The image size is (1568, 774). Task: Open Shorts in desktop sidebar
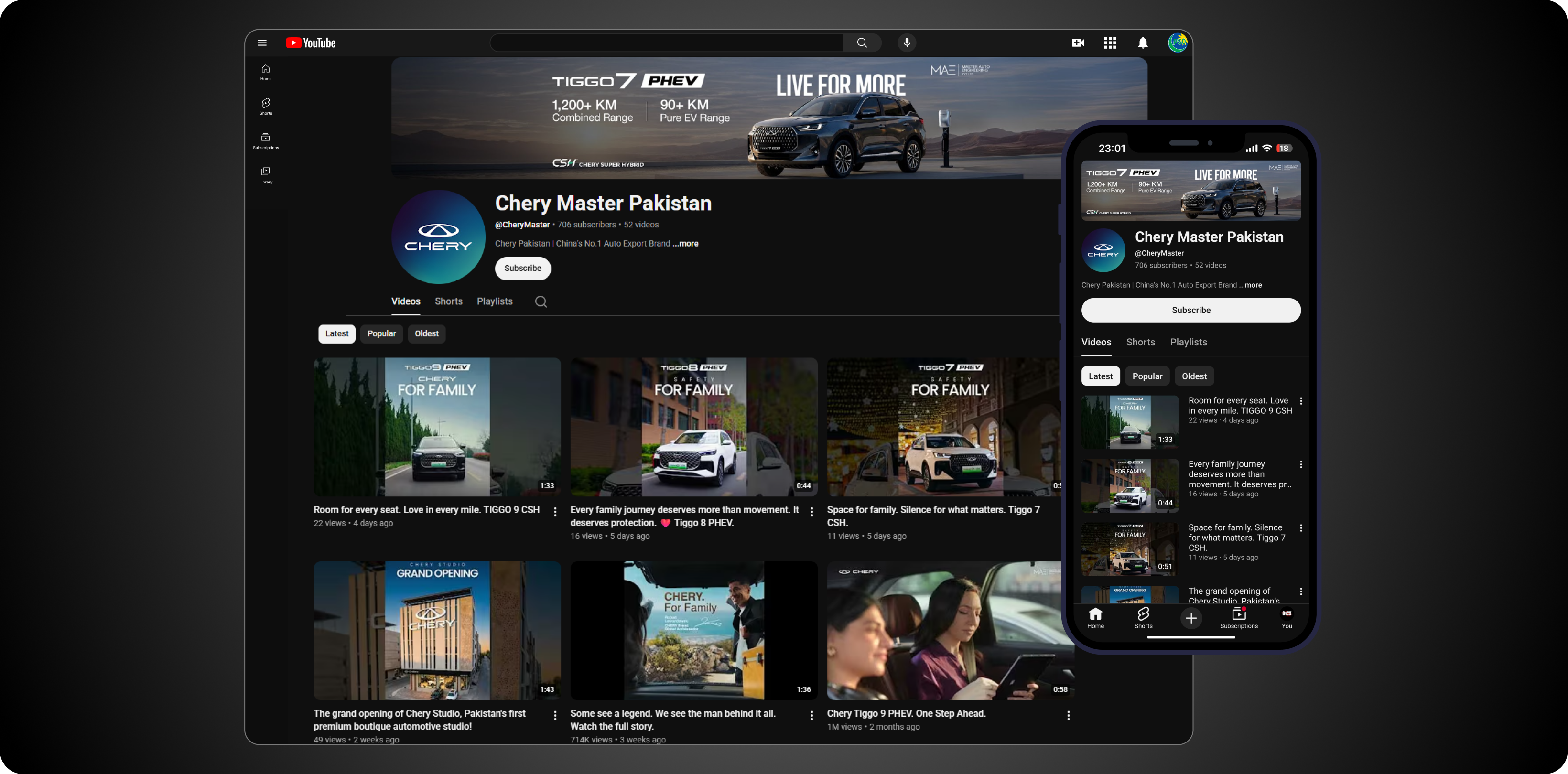click(x=266, y=107)
